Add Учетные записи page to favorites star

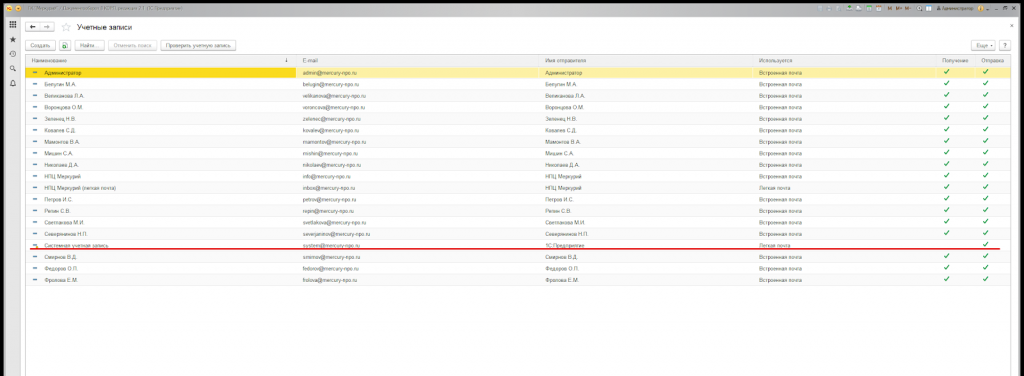pos(66,27)
